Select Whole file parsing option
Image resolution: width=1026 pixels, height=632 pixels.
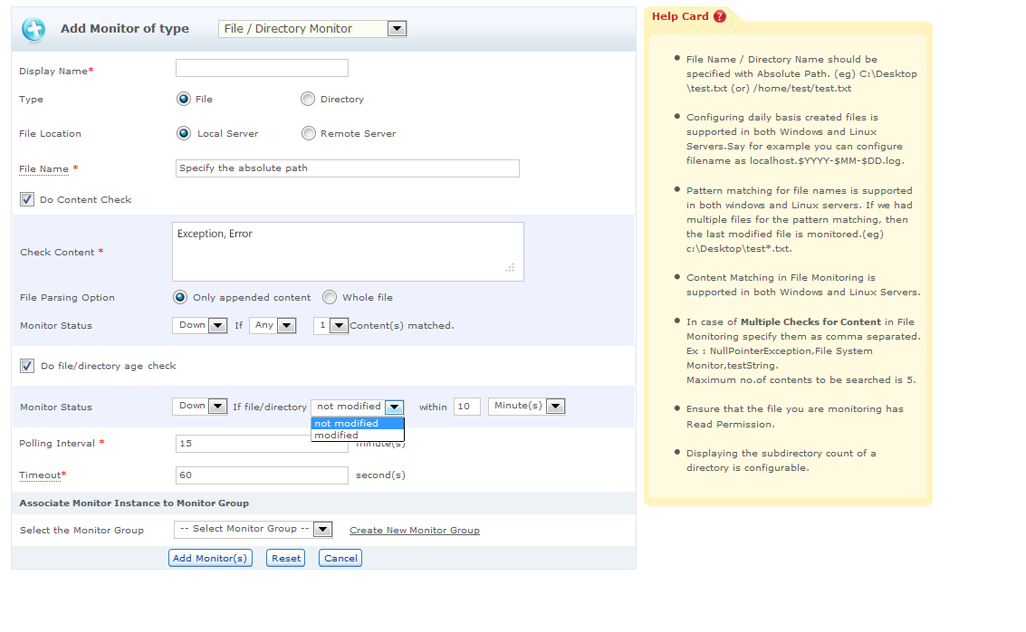[x=329, y=296]
